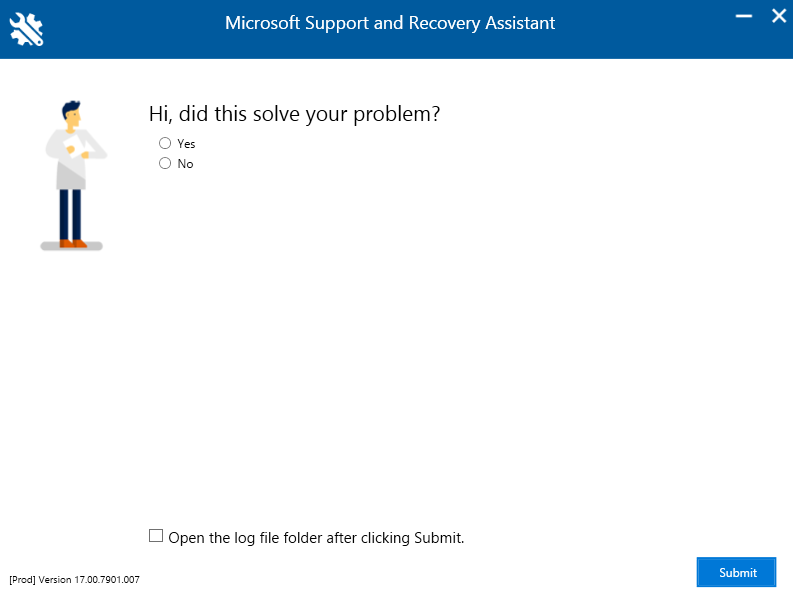Select the Yes radio button
Screen dimensions: 793x596
165,143
